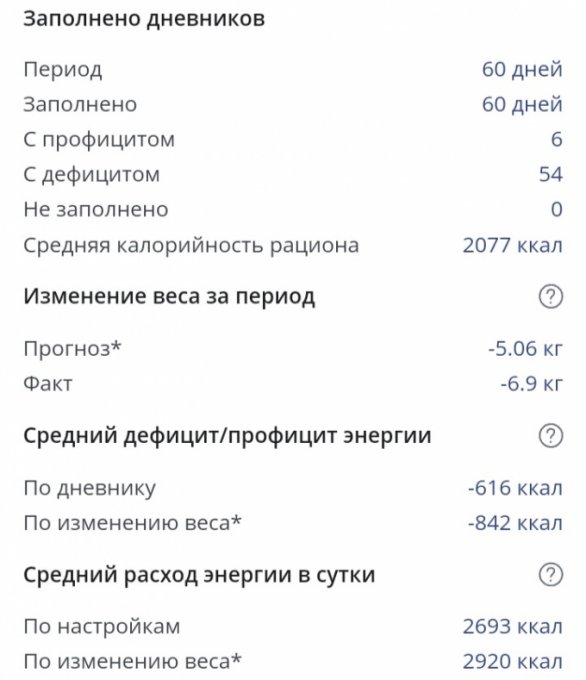Open days С профицитом count 6
The height and width of the screenshot is (680, 586).
coord(557,140)
